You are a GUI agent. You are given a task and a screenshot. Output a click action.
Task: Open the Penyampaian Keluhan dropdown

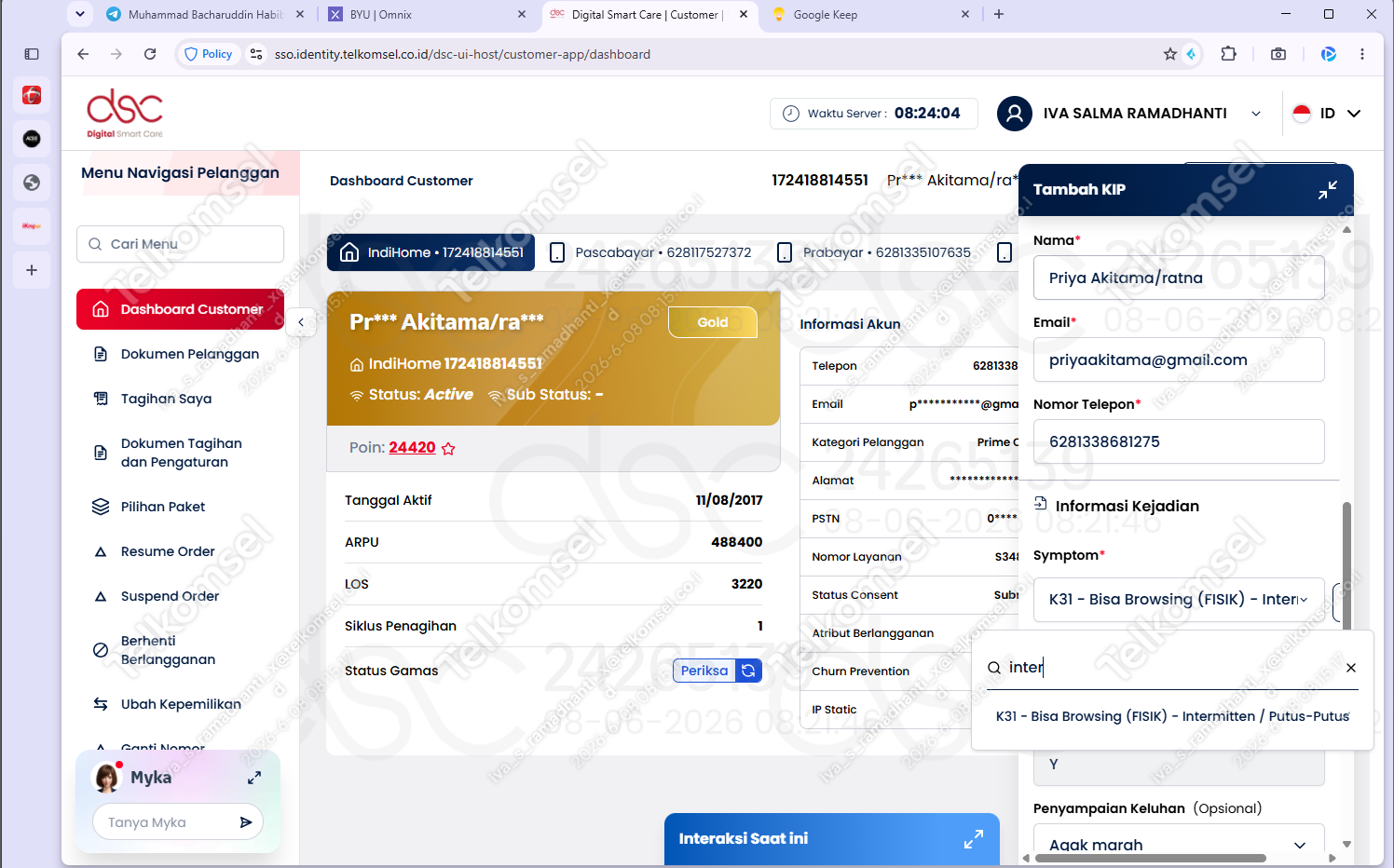pos(1179,844)
